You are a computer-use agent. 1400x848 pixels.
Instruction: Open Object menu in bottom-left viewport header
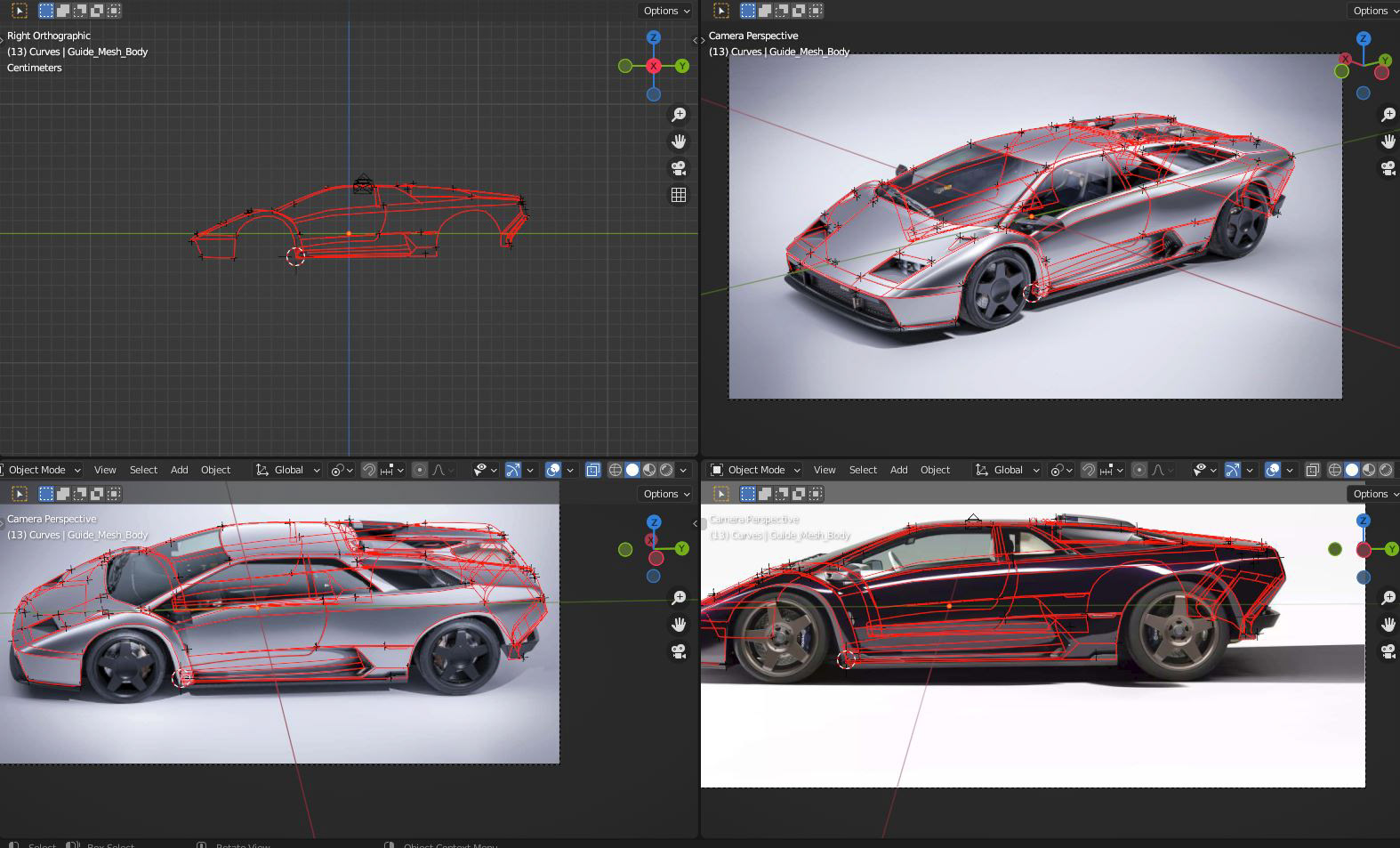point(215,470)
